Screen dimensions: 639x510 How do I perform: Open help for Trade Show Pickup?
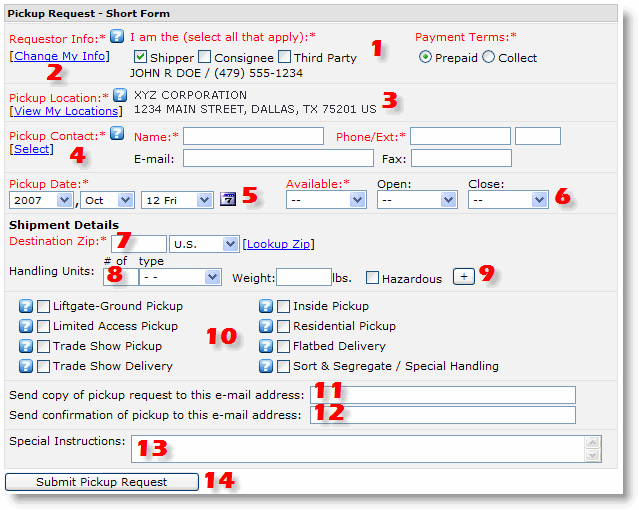(x=26, y=346)
